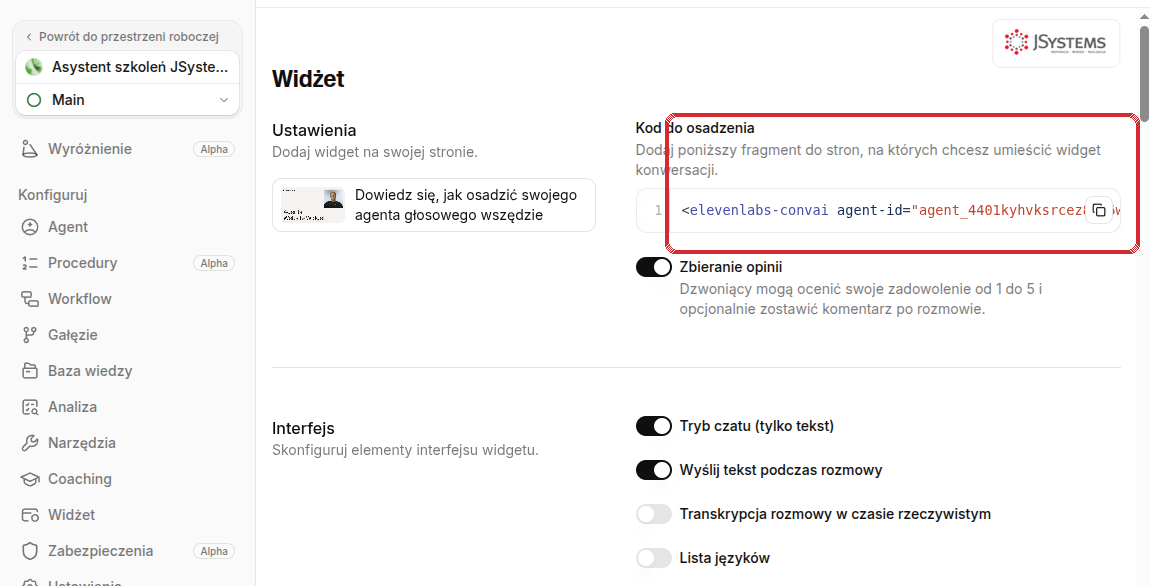Click the Main branch circle icon

tap(34, 100)
